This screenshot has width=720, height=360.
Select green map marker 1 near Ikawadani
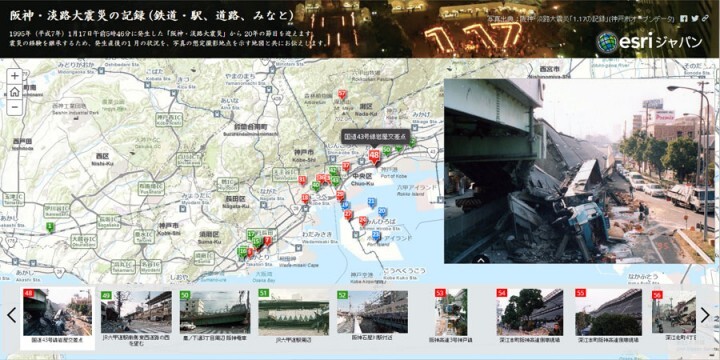[x=50, y=227]
